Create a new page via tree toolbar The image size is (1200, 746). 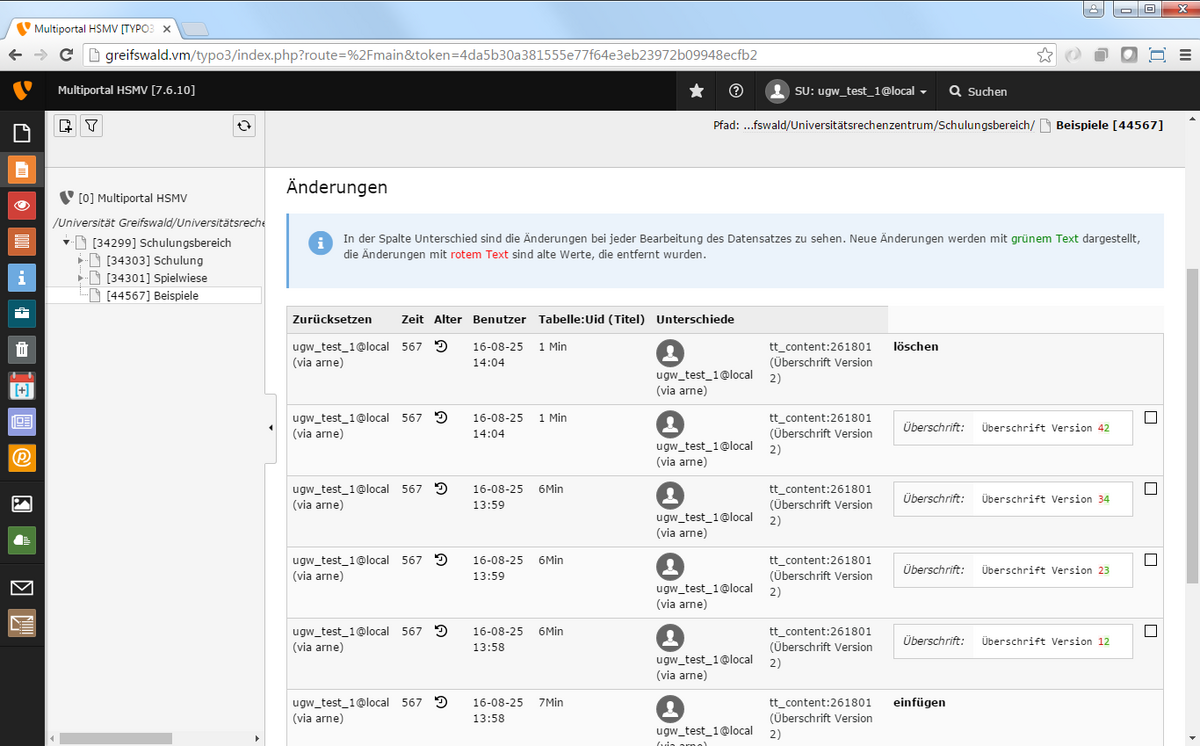[x=65, y=126]
